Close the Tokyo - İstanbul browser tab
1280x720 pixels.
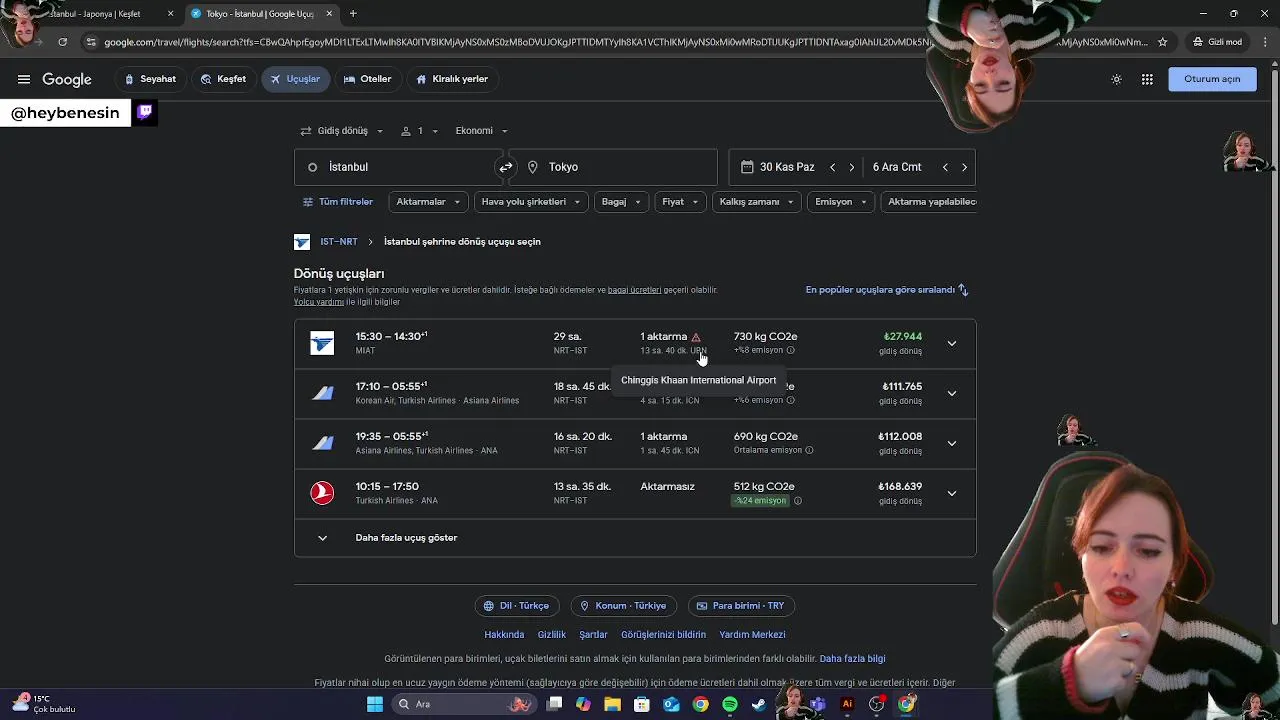[329, 14]
